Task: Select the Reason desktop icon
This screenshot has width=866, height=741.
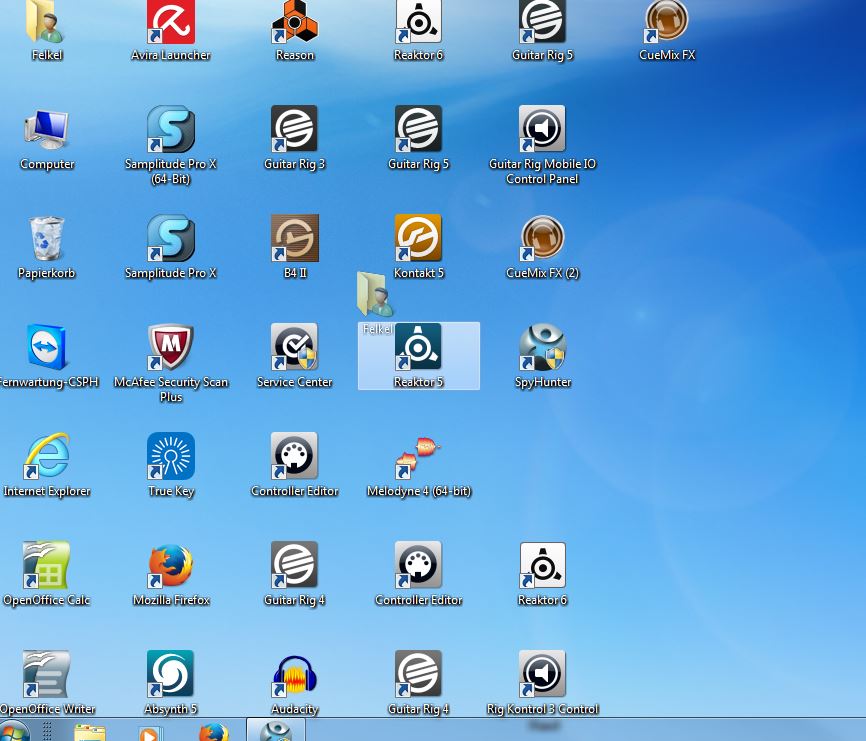Action: pos(295,23)
